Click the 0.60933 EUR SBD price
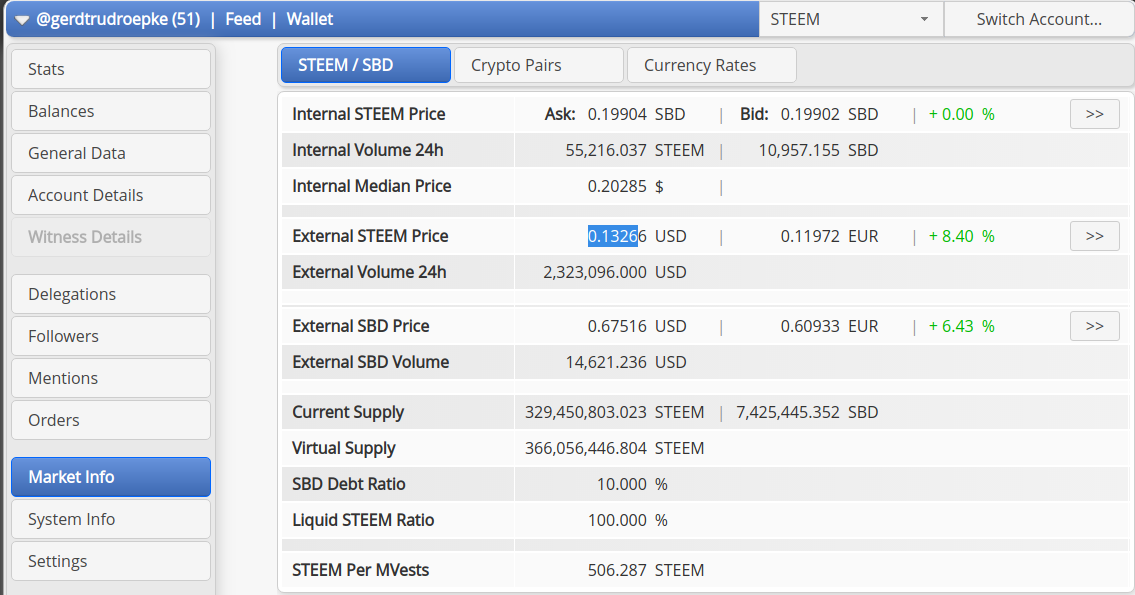1135x595 pixels. [830, 326]
